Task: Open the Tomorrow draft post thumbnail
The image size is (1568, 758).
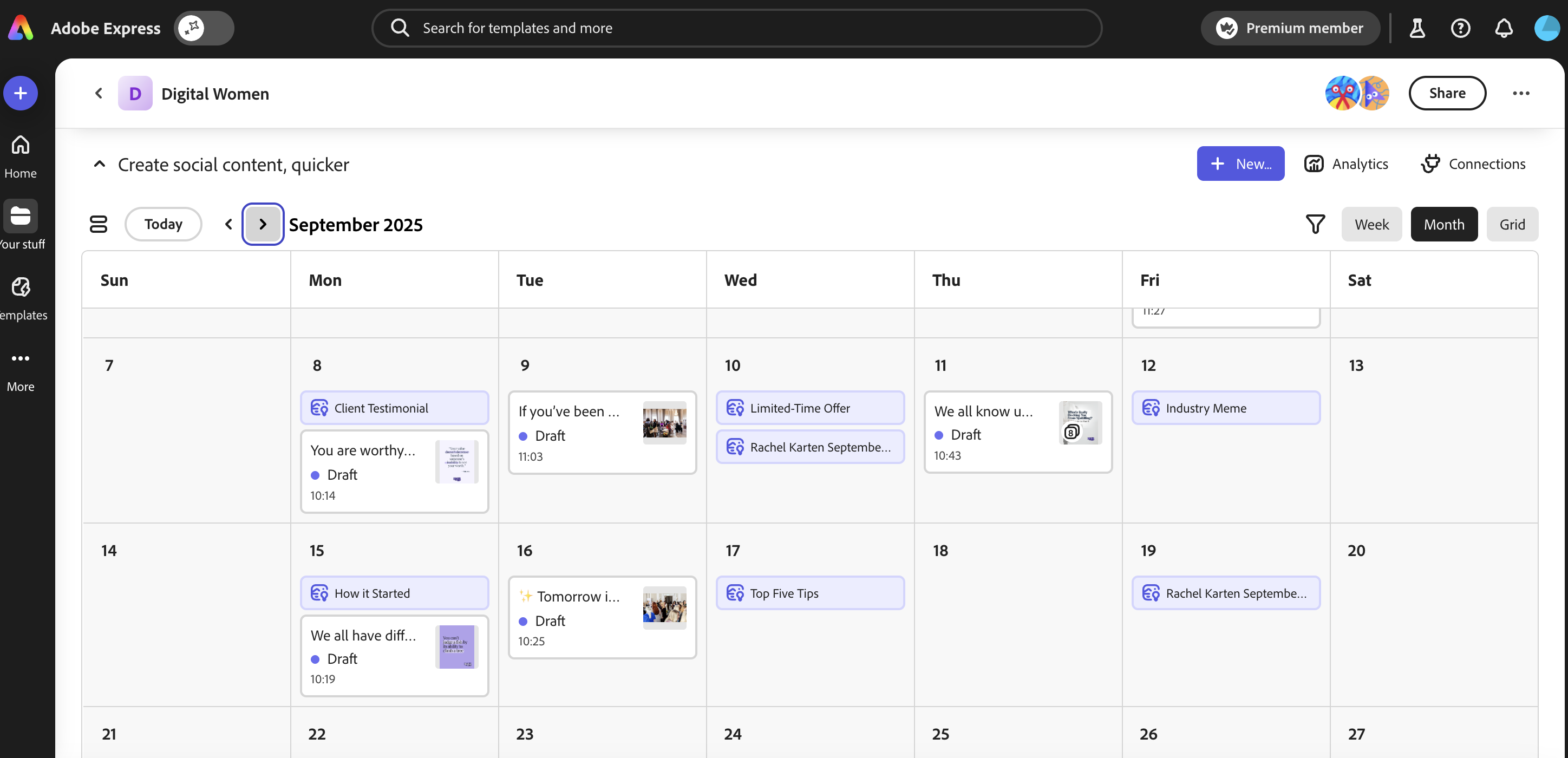Action: pyautogui.click(x=664, y=607)
